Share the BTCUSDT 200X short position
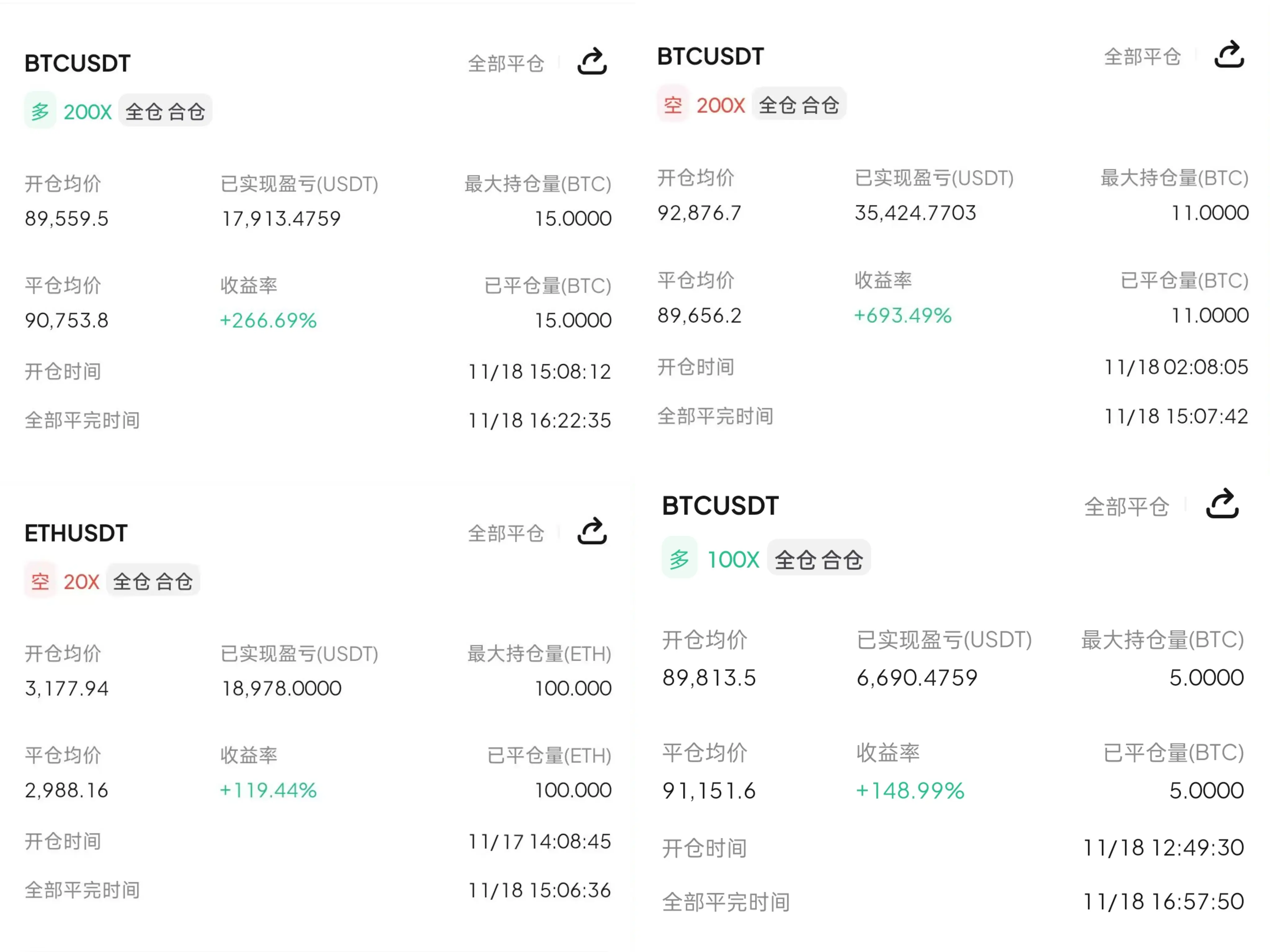This screenshot has width=1270, height=952. coord(1229,55)
